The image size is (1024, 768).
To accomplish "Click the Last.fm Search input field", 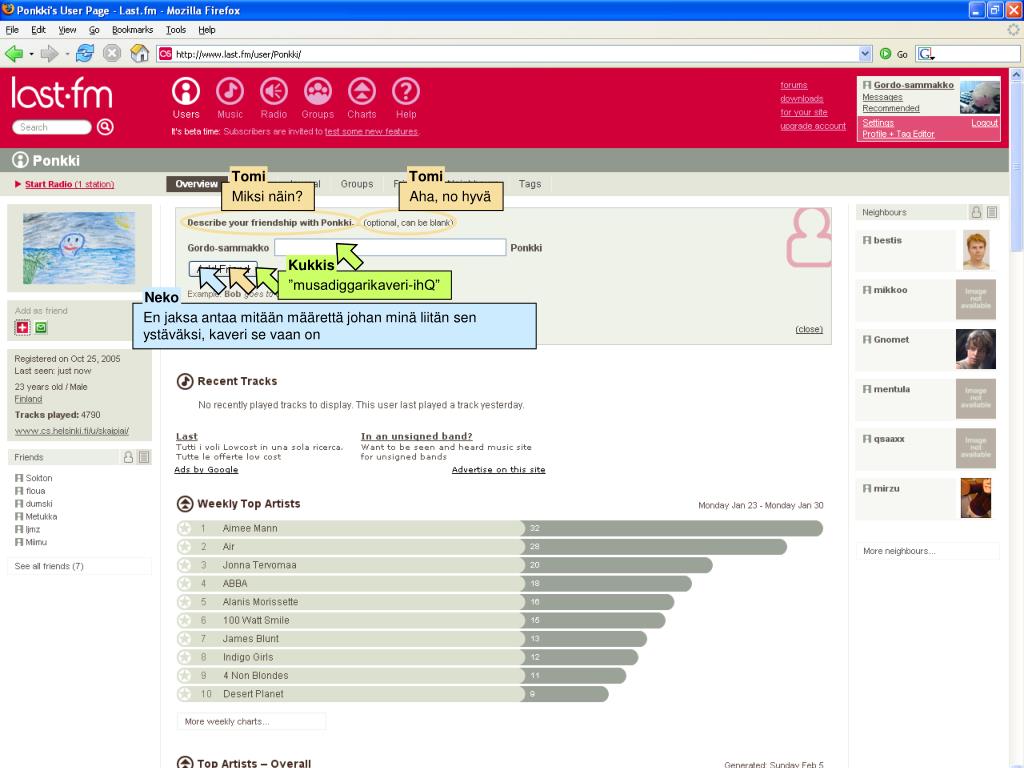I will click(51, 127).
